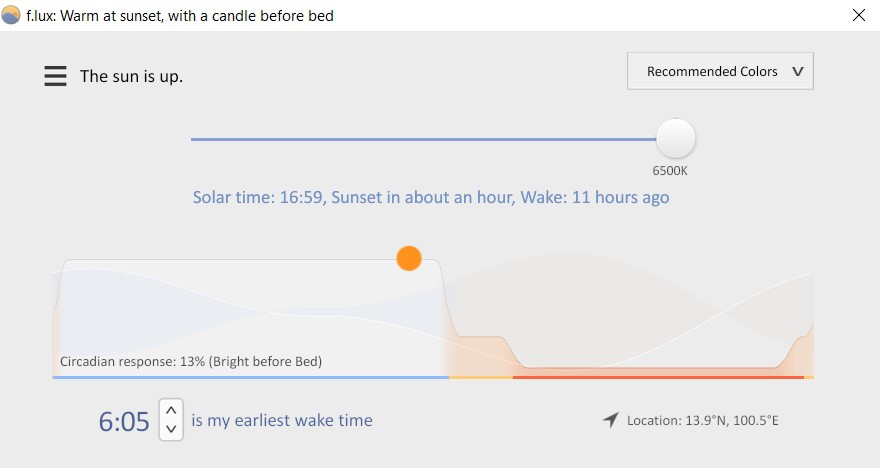
Task: Click the blue daytime segment of the timeline bar
Action: tap(250, 377)
